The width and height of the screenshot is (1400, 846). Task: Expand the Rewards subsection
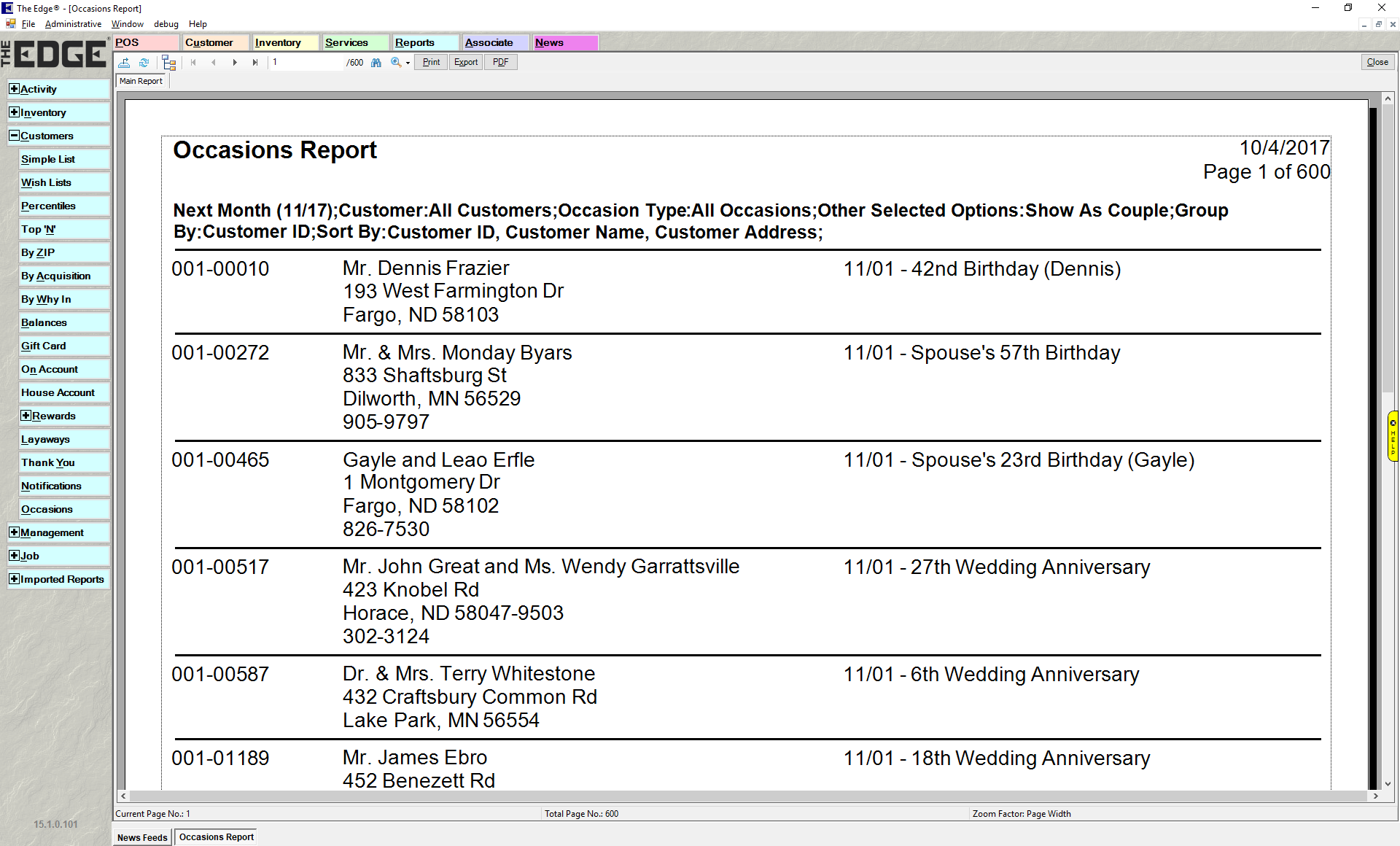26,416
